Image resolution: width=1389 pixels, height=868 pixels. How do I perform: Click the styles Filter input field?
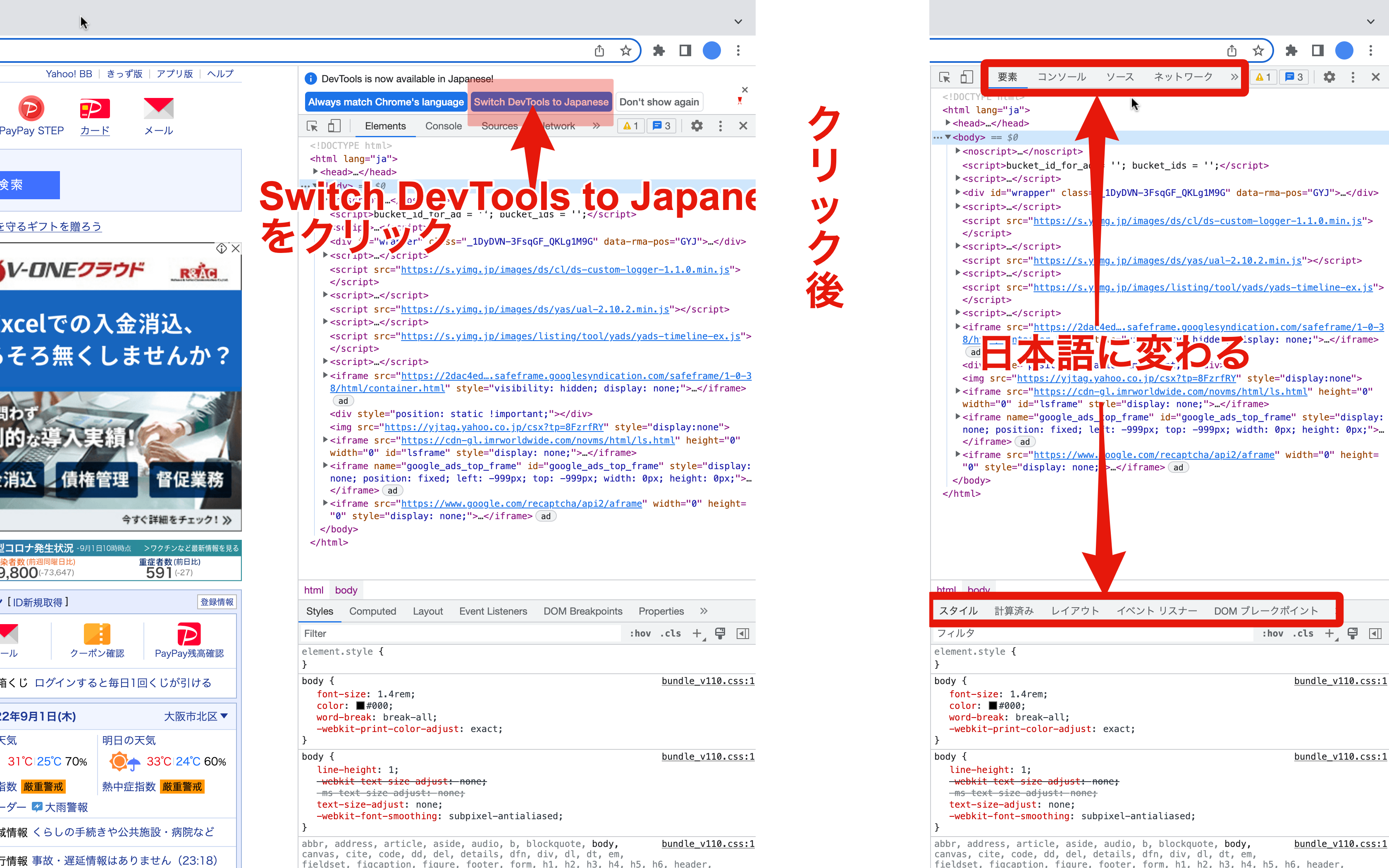pos(459,633)
